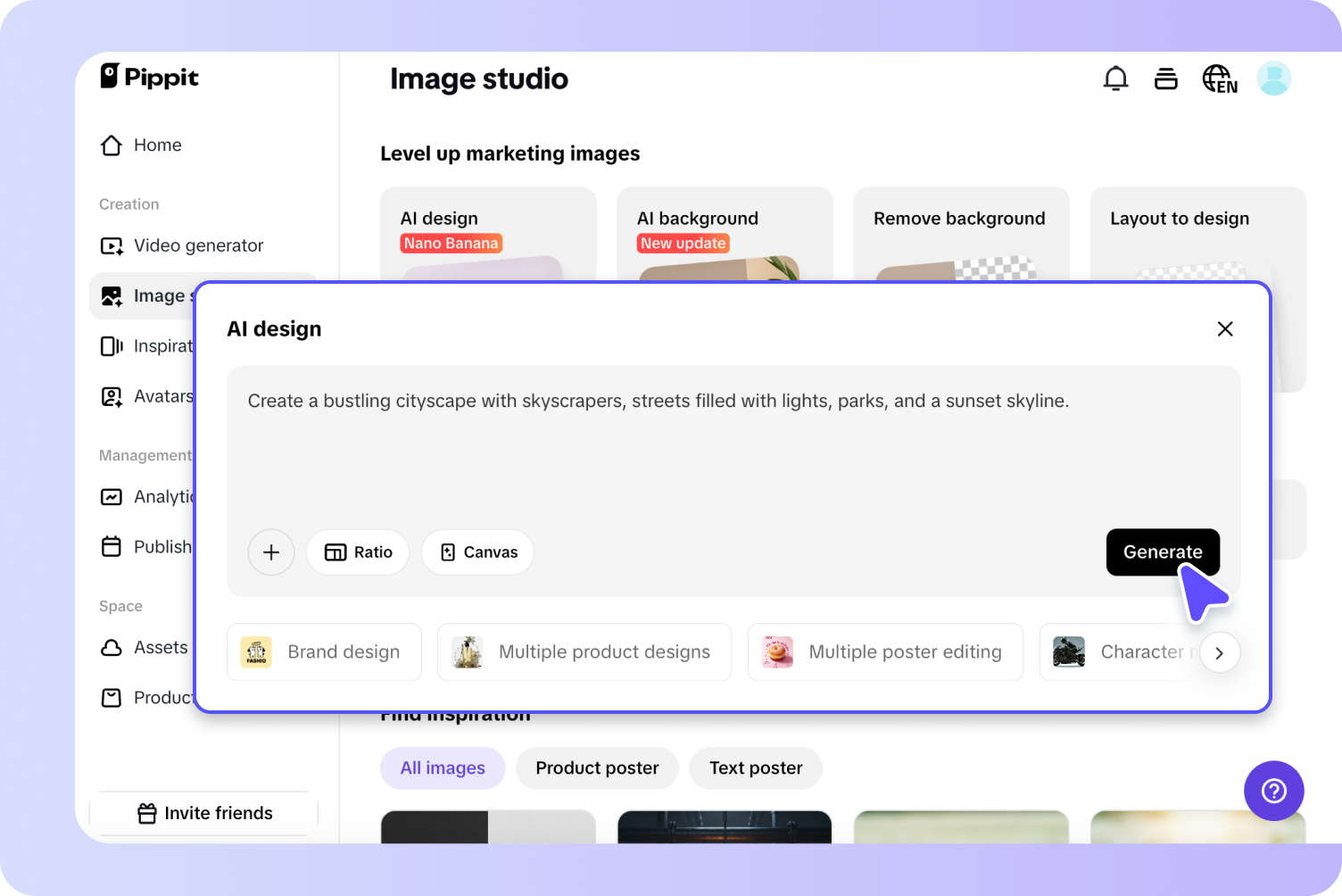Open the Ratio dropdown
The height and width of the screenshot is (896, 1342).
358,552
